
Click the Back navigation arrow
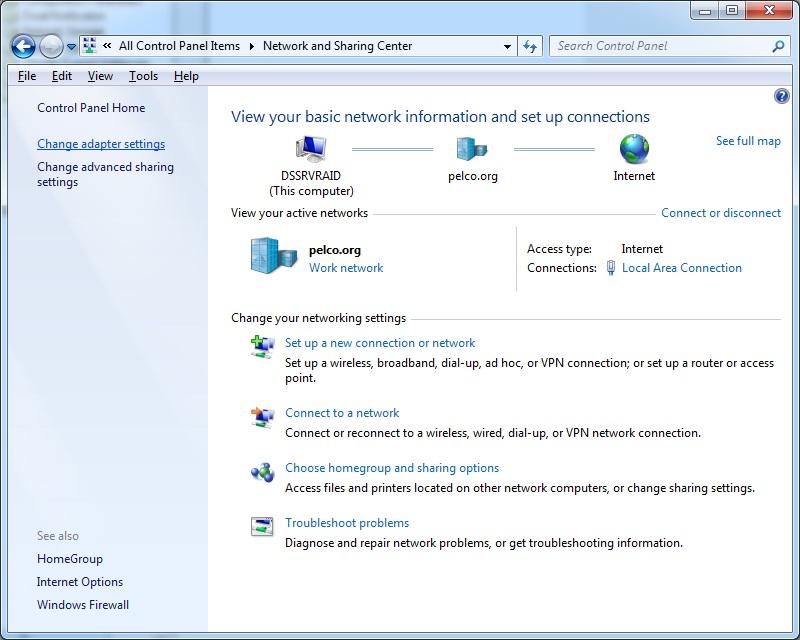(21, 45)
